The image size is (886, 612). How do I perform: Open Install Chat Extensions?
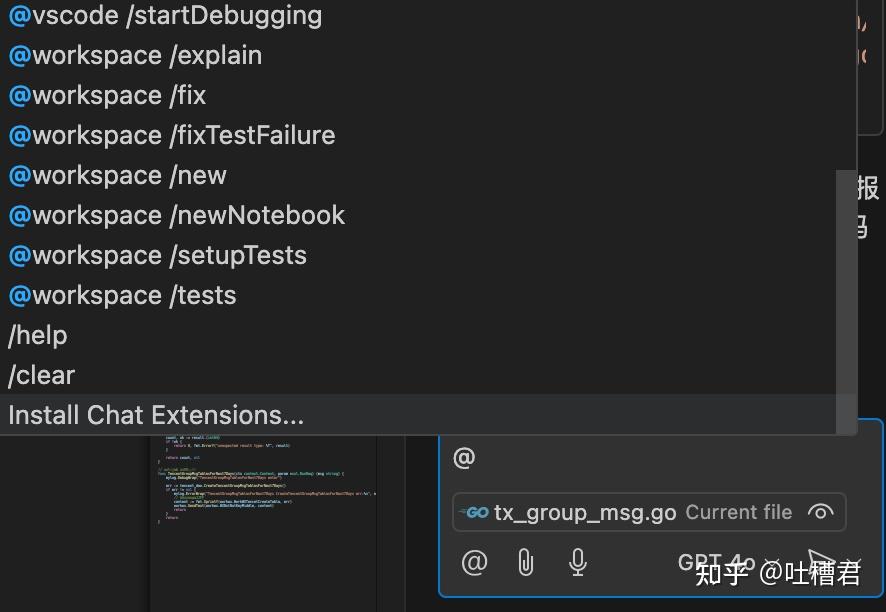coord(156,414)
